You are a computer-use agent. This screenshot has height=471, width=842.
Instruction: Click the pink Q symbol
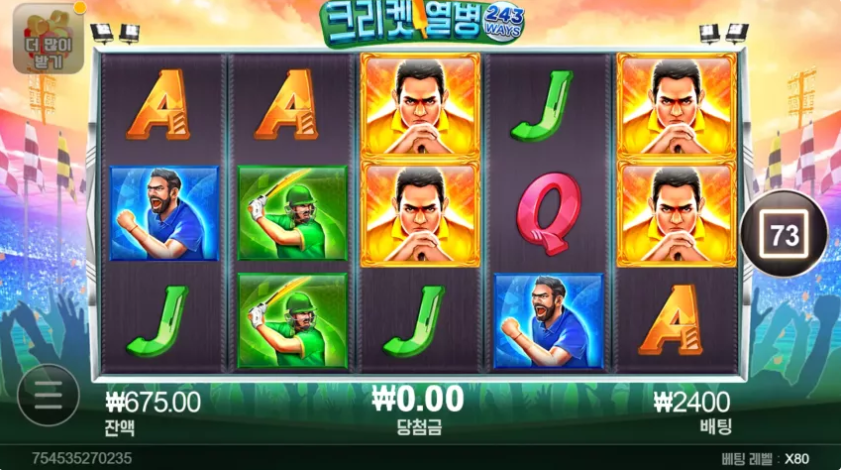coord(549,214)
